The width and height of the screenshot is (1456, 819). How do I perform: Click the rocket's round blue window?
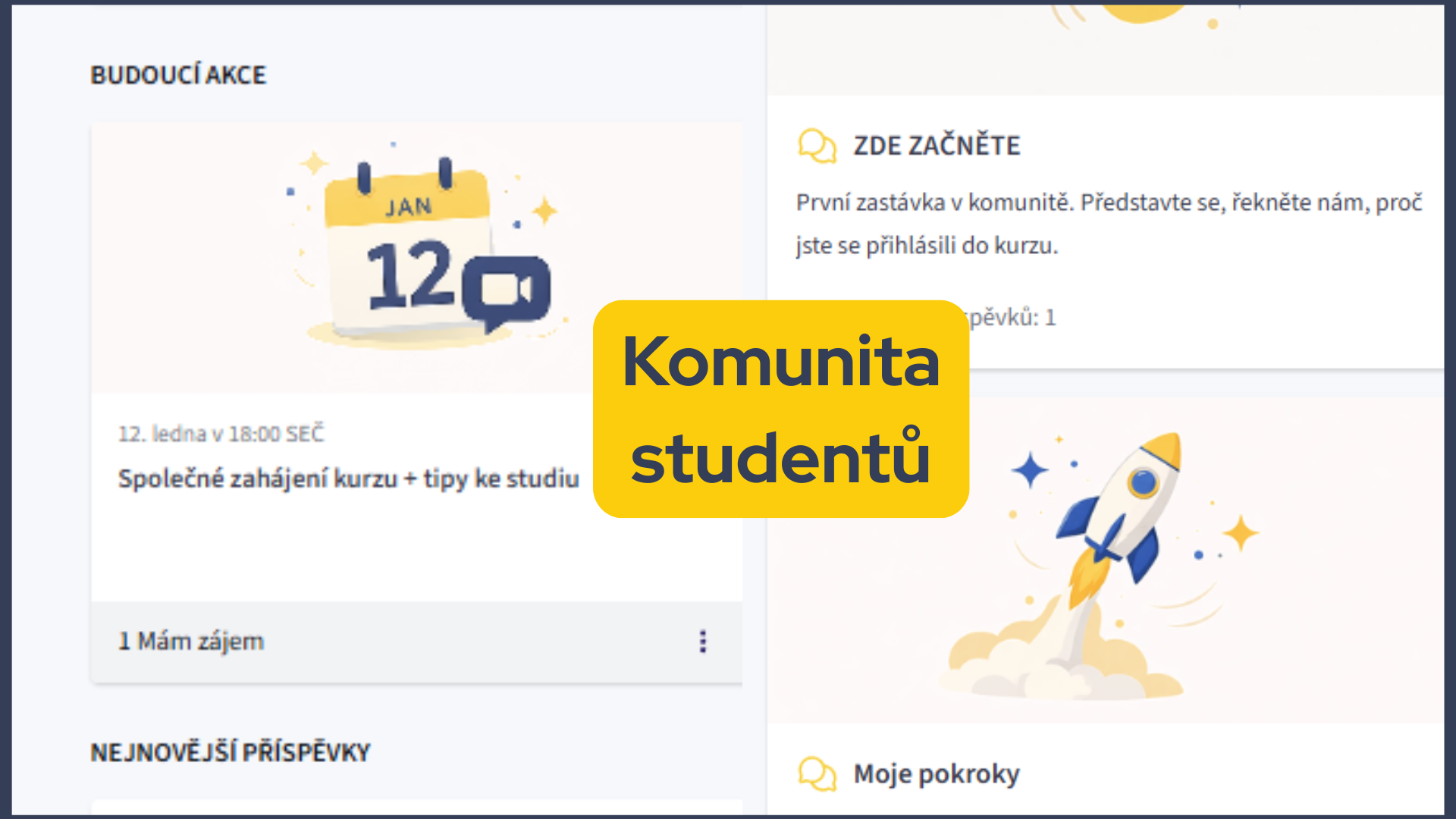[1143, 482]
